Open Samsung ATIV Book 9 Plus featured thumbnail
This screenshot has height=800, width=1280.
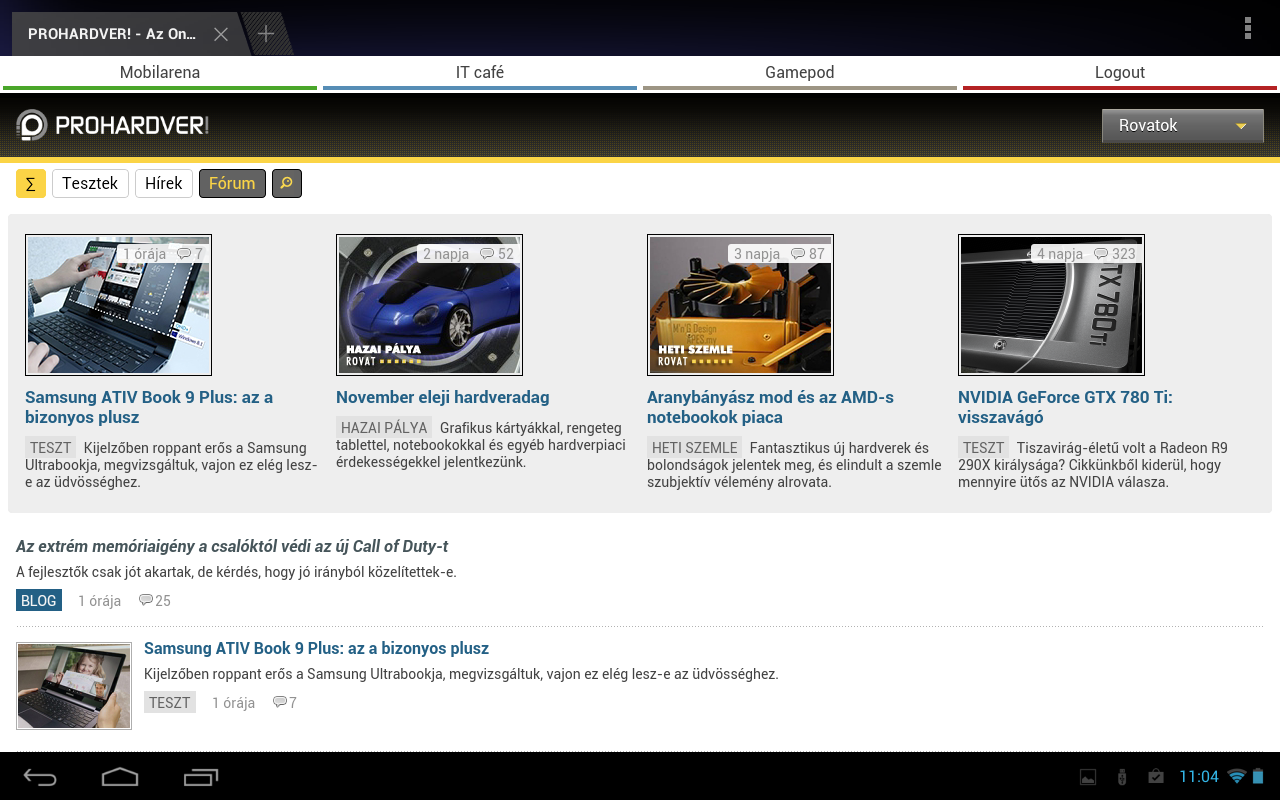click(x=118, y=305)
